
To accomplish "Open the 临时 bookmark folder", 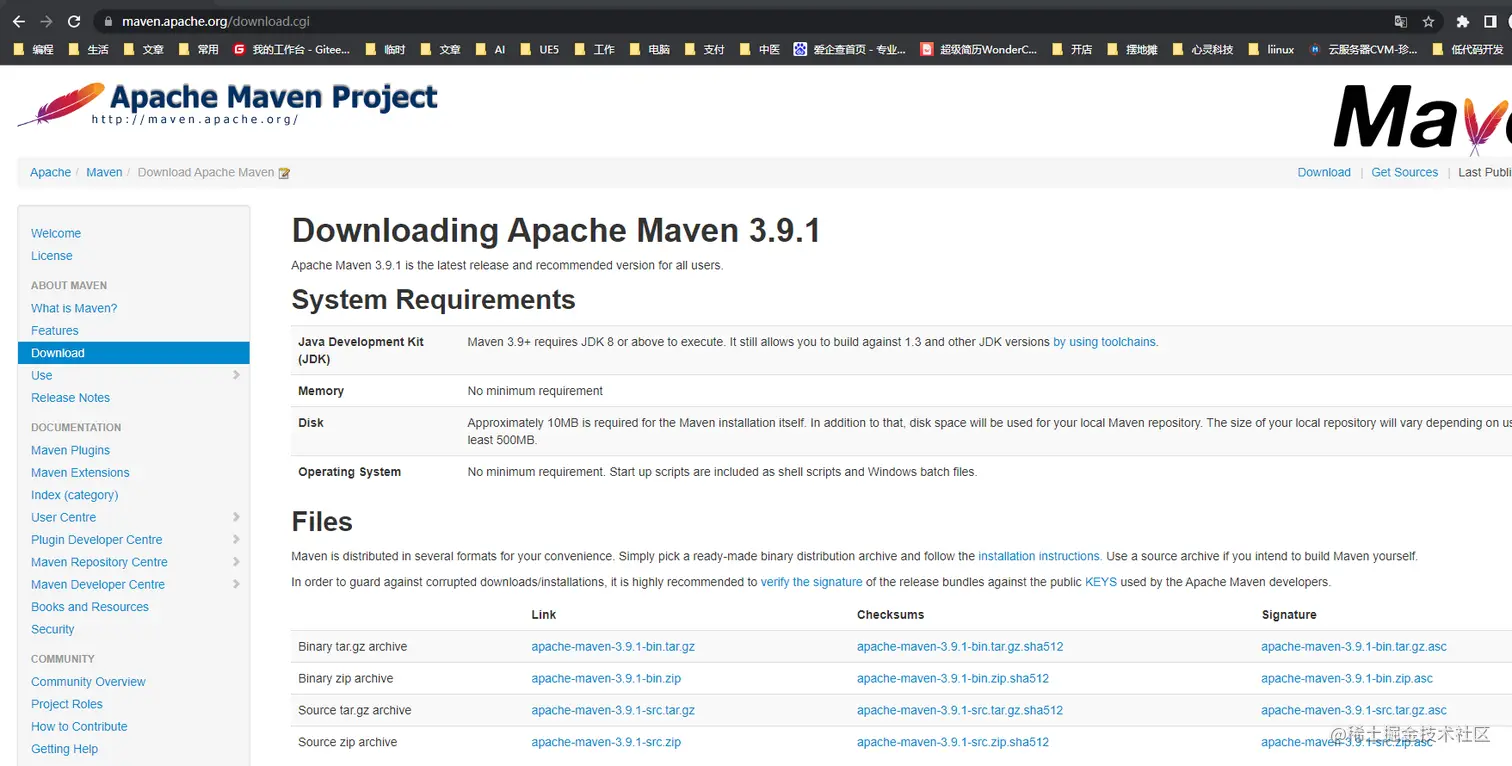I will [386, 49].
